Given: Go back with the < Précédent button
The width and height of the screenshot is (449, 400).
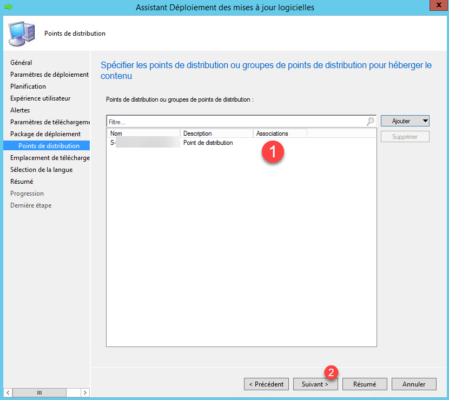Looking at the screenshot, I should pos(266,384).
